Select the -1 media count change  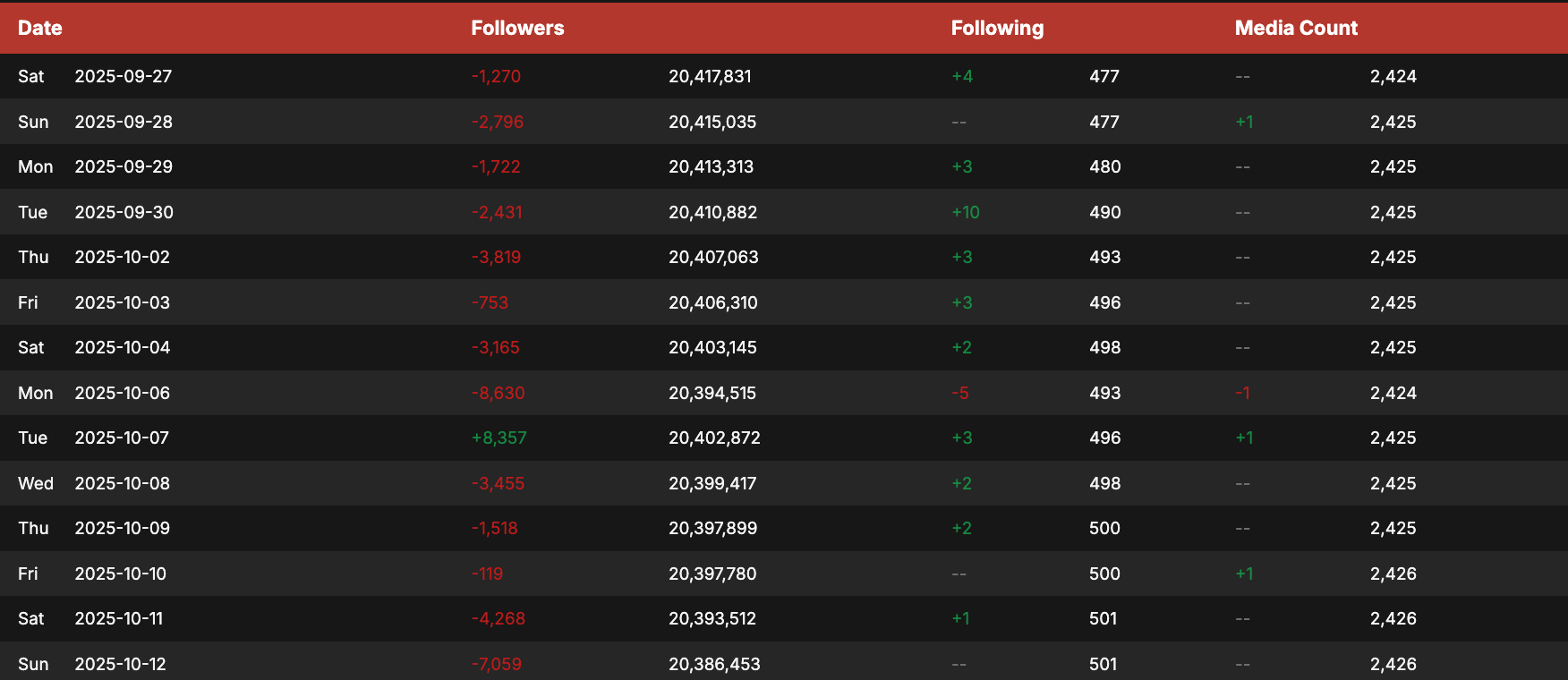click(1242, 393)
